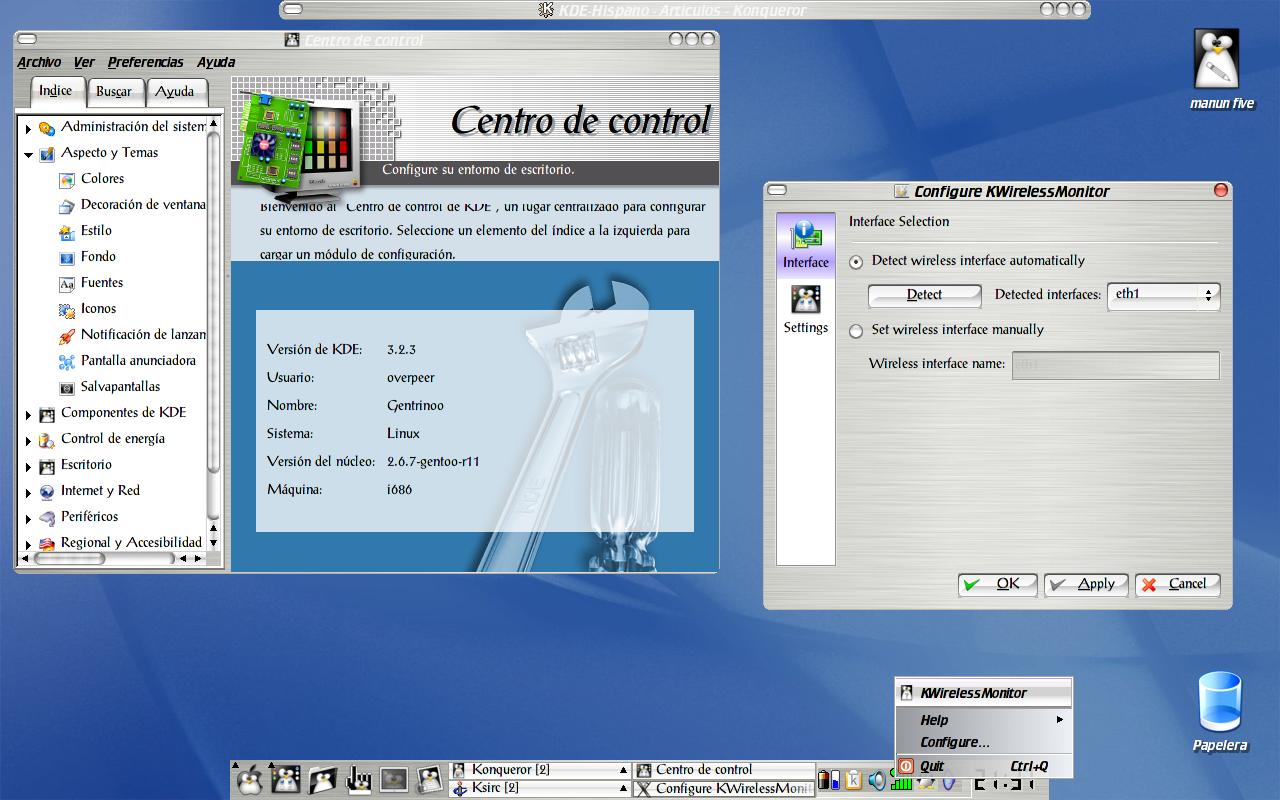
Task: Expand Componentes de KDE node
Action: [29, 415]
